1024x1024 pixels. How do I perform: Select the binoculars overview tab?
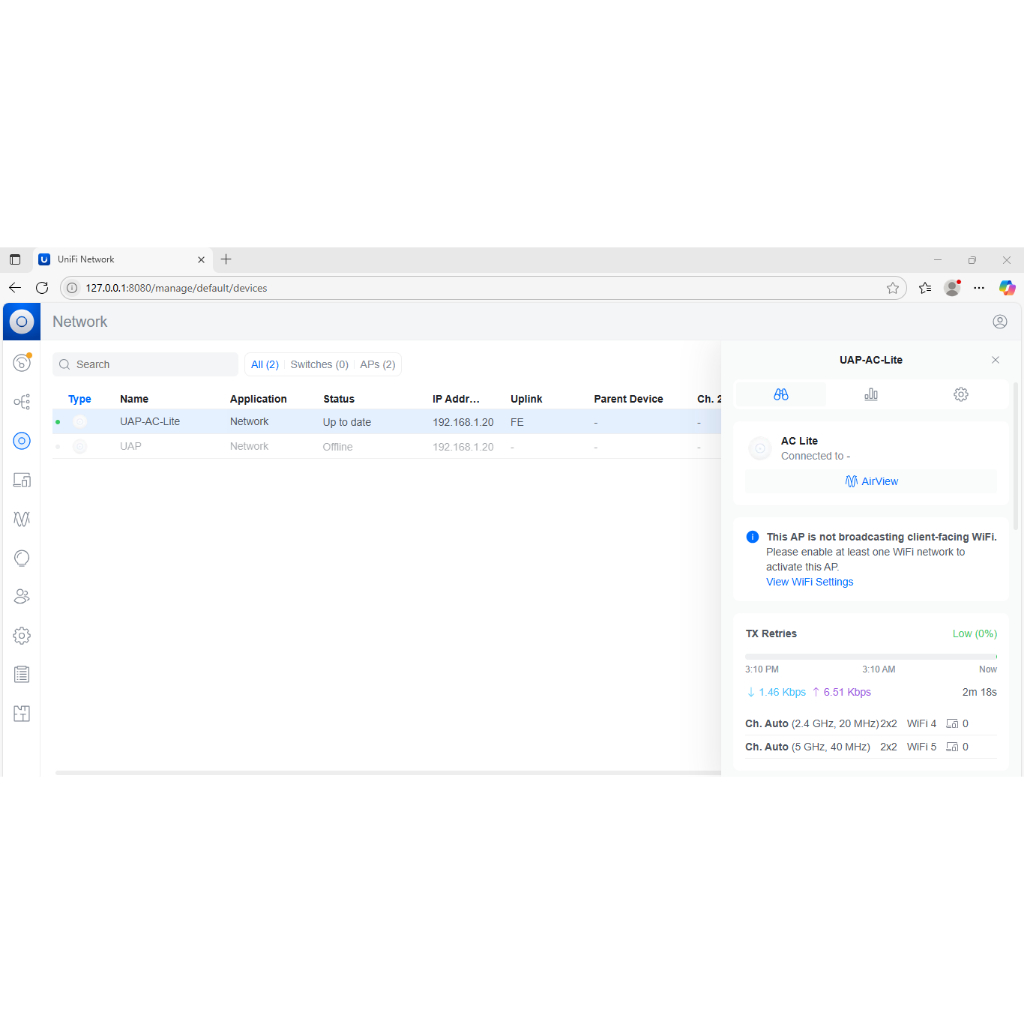pyautogui.click(x=781, y=395)
